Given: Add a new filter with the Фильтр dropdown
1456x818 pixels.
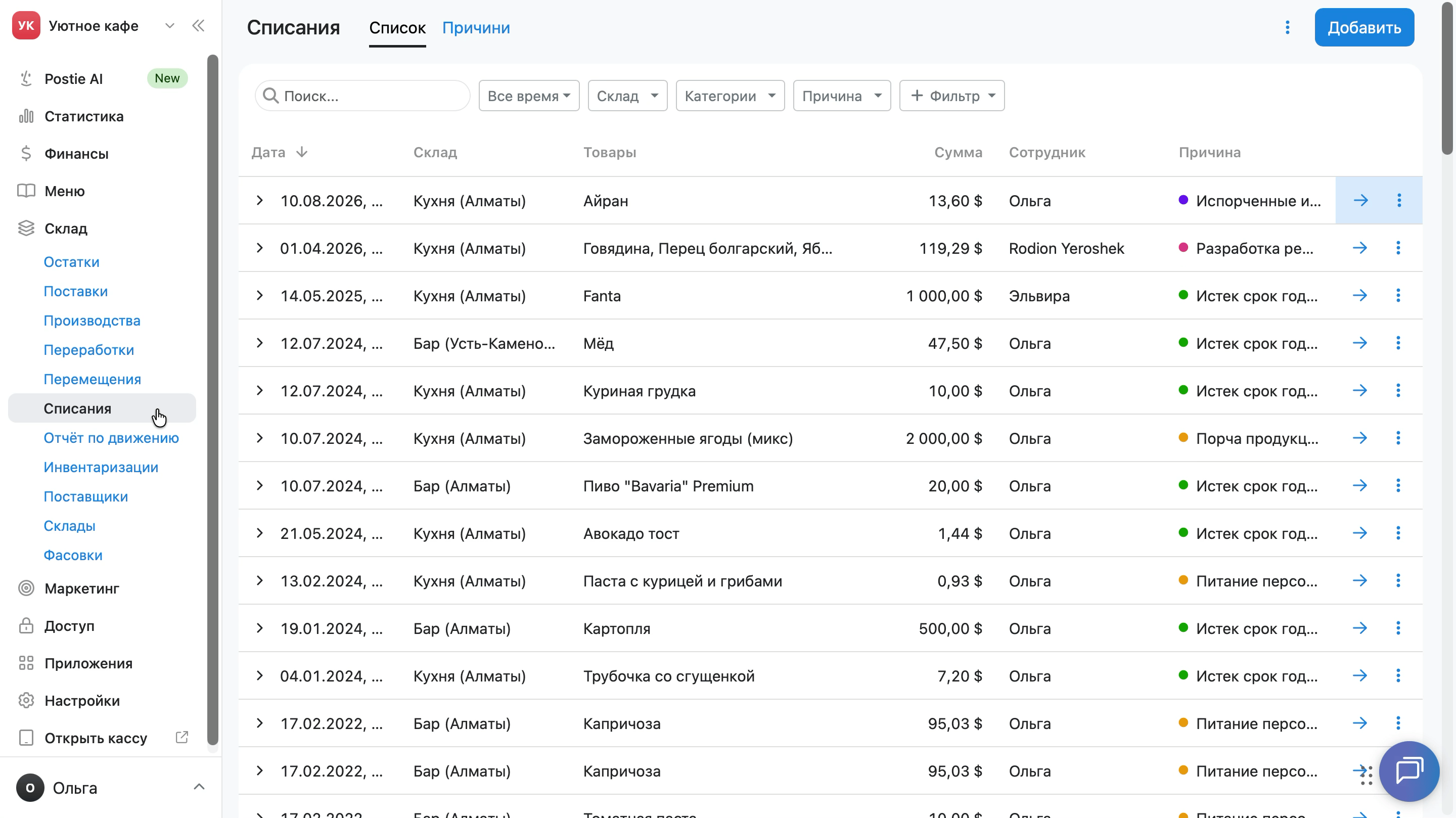Looking at the screenshot, I should point(952,96).
